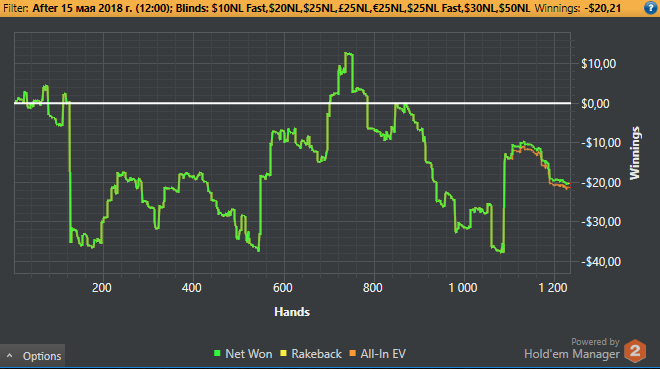Click the -$20,00 y-axis label
Viewport: 660px width, 369px height.
pos(601,183)
